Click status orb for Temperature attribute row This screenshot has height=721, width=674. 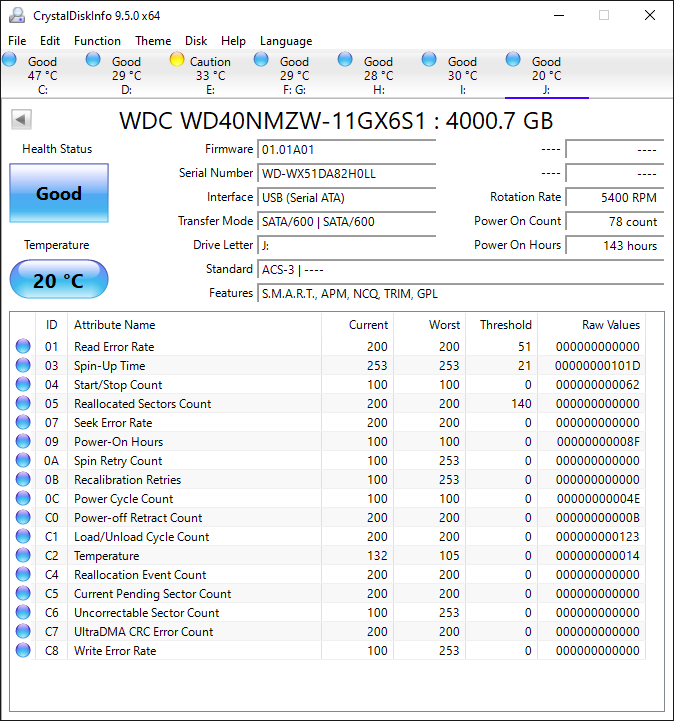pyautogui.click(x=23, y=555)
